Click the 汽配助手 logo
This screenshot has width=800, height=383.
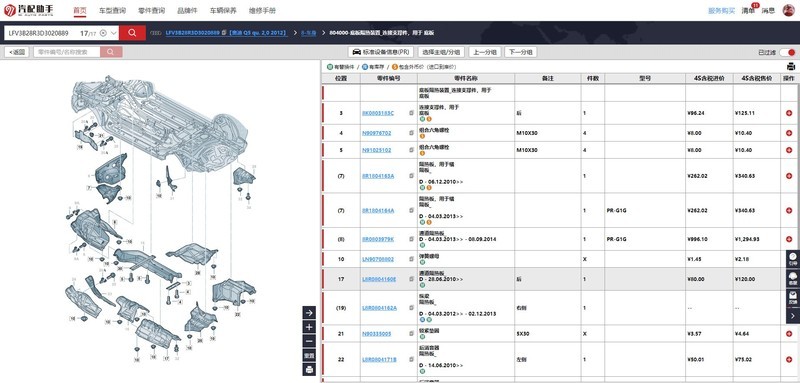point(28,10)
